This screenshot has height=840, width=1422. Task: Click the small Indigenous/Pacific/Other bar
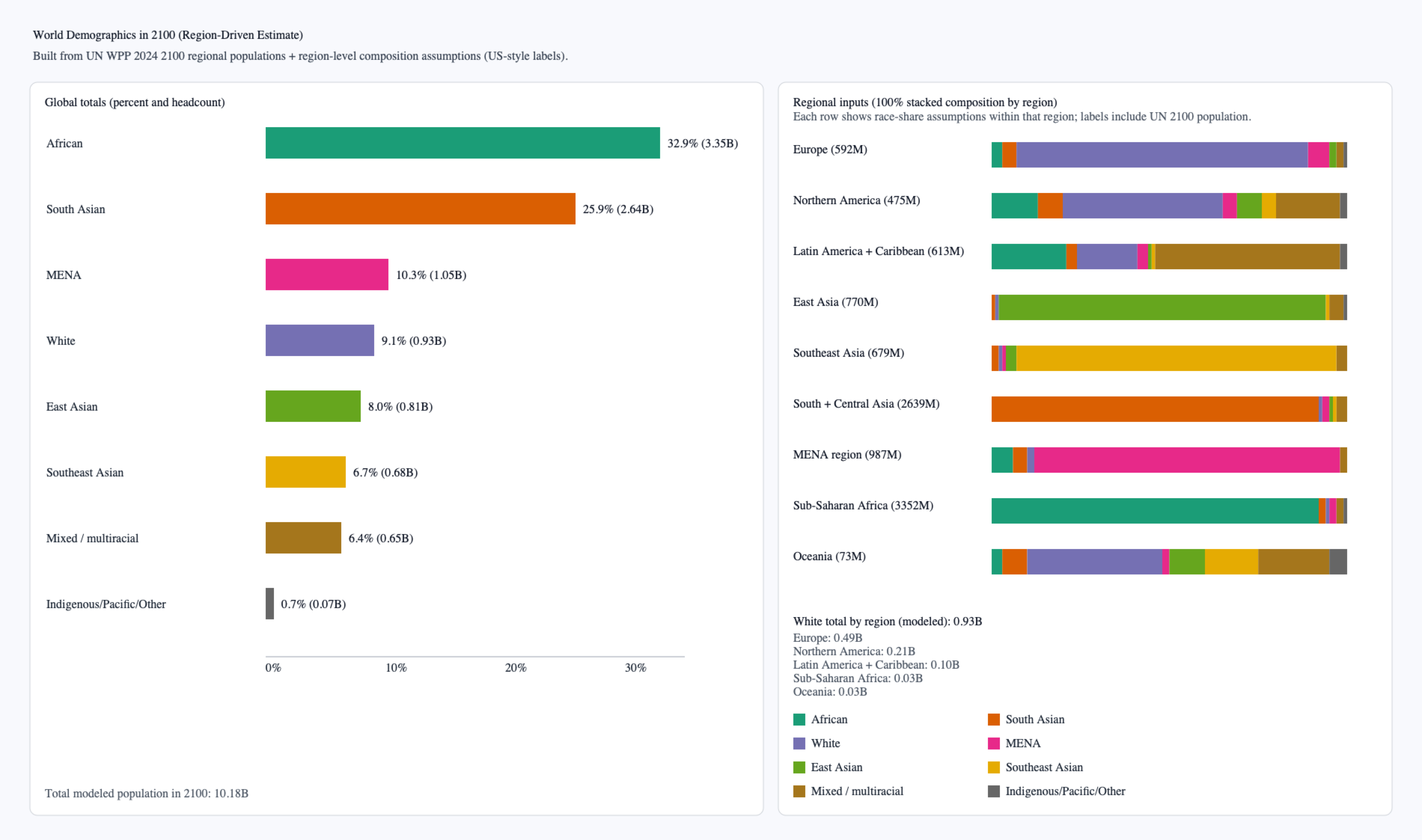tap(269, 603)
